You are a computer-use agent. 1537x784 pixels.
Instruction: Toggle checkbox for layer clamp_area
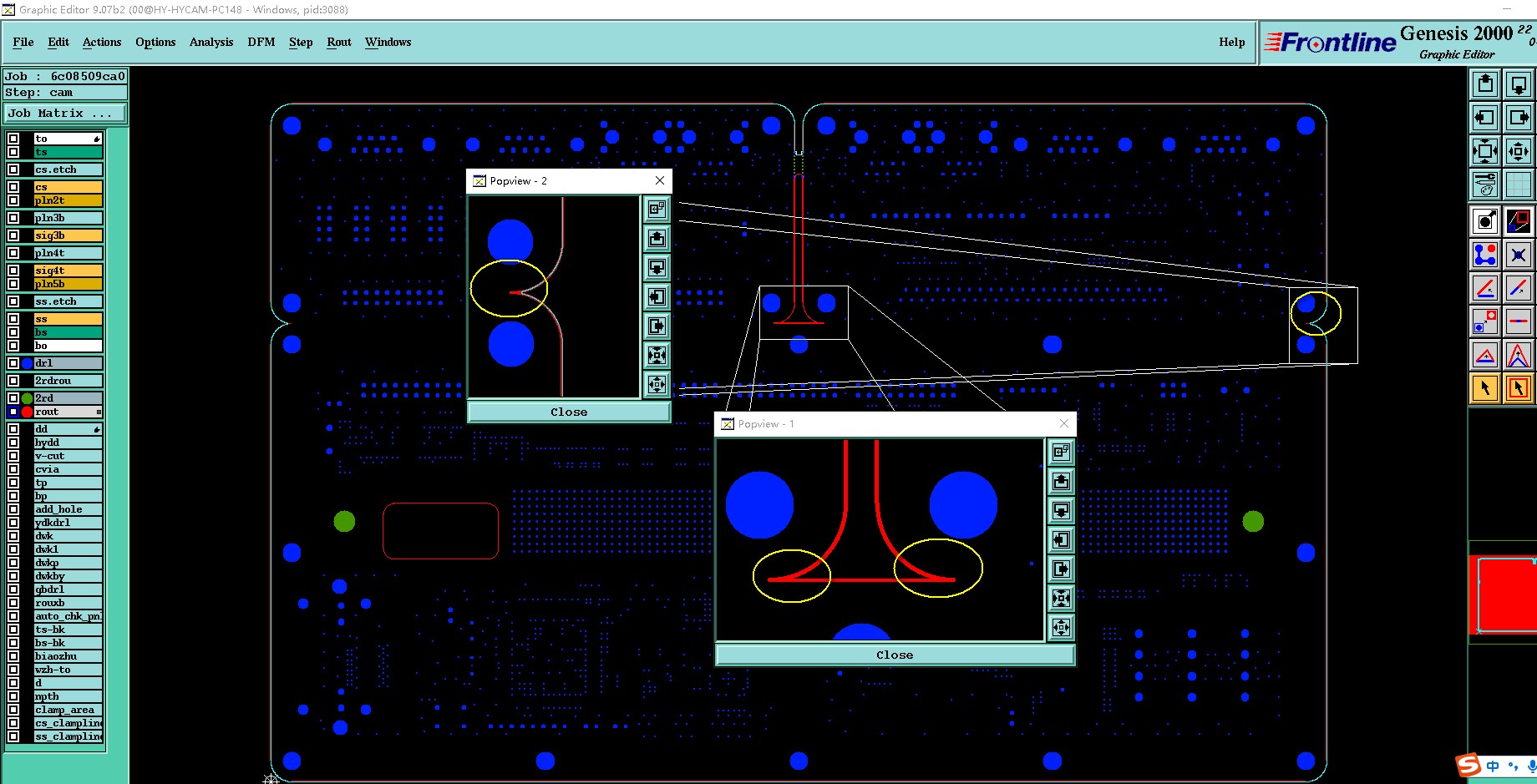click(13, 710)
